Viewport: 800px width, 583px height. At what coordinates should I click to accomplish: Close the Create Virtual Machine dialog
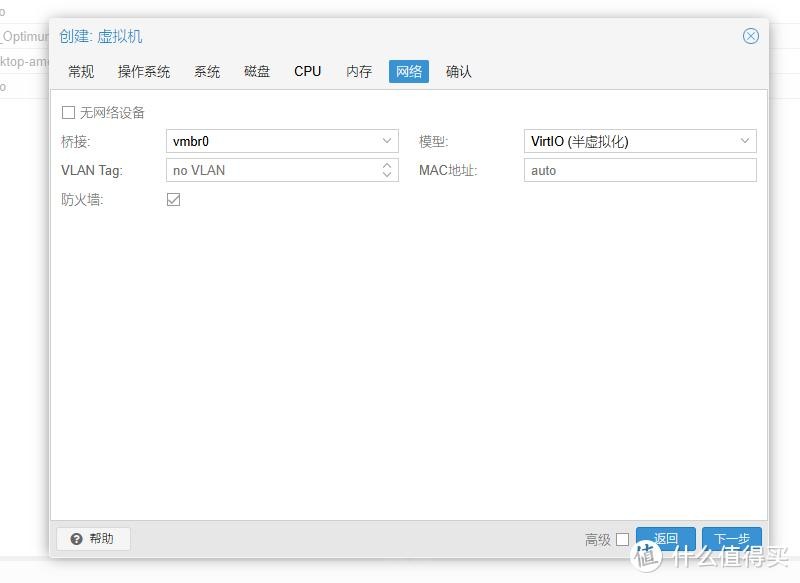point(750,36)
